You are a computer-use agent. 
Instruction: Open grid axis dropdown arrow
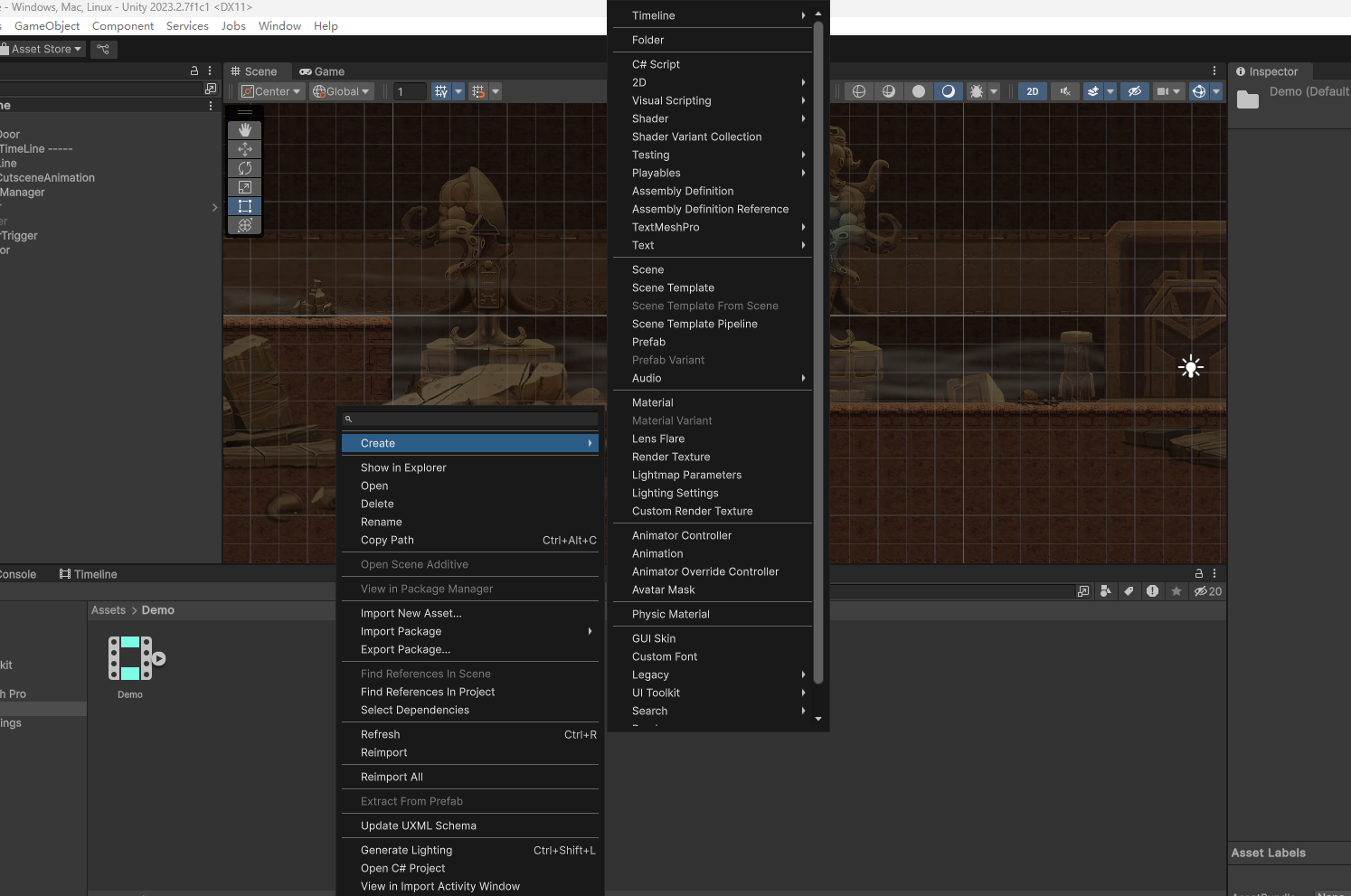(458, 91)
